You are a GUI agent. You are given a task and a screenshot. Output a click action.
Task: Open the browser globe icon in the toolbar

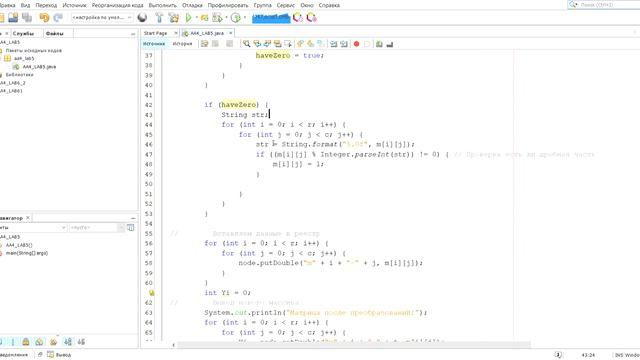point(142,18)
